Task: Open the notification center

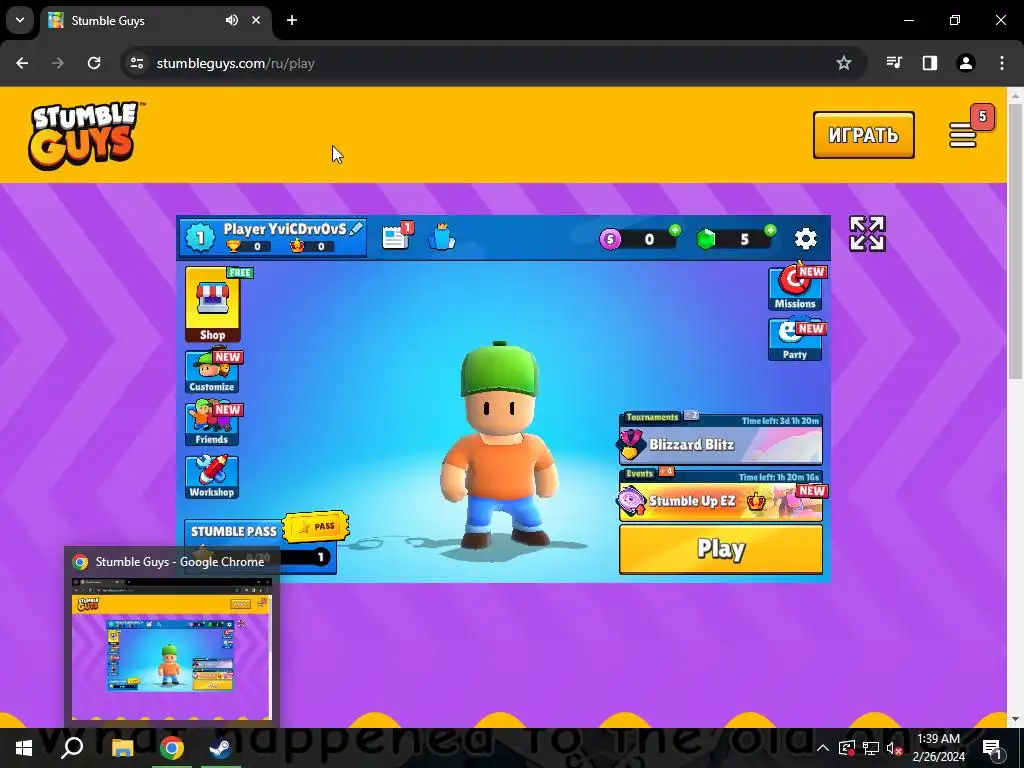Action: [x=991, y=748]
